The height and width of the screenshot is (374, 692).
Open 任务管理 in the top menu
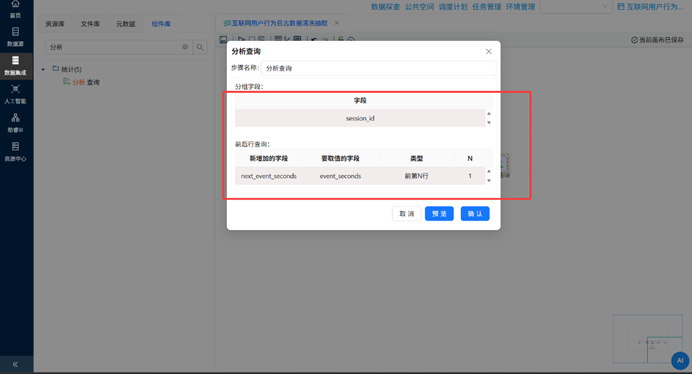pyautogui.click(x=487, y=7)
